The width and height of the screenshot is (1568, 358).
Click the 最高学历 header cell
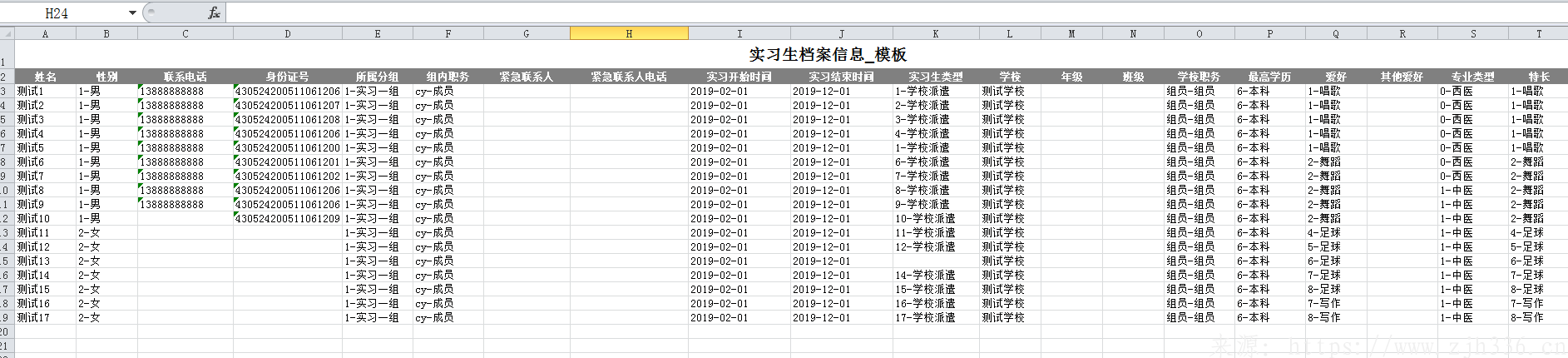pyautogui.click(x=1269, y=77)
